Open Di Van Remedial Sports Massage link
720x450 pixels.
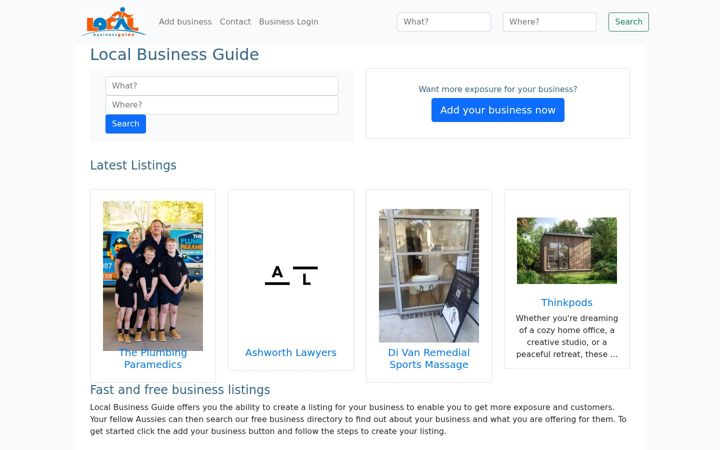429,359
